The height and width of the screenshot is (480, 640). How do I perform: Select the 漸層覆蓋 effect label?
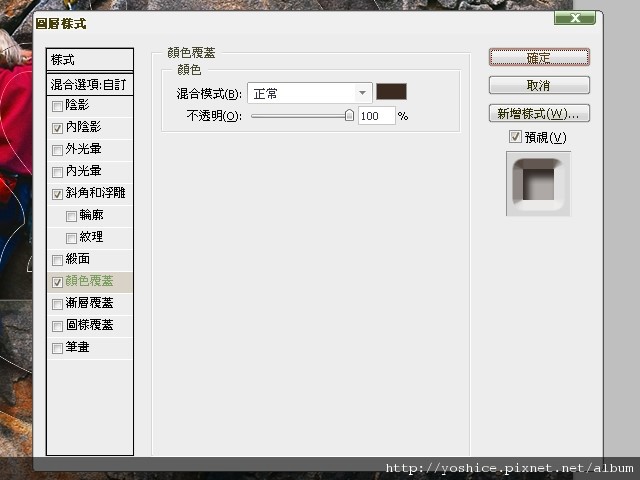[89, 303]
